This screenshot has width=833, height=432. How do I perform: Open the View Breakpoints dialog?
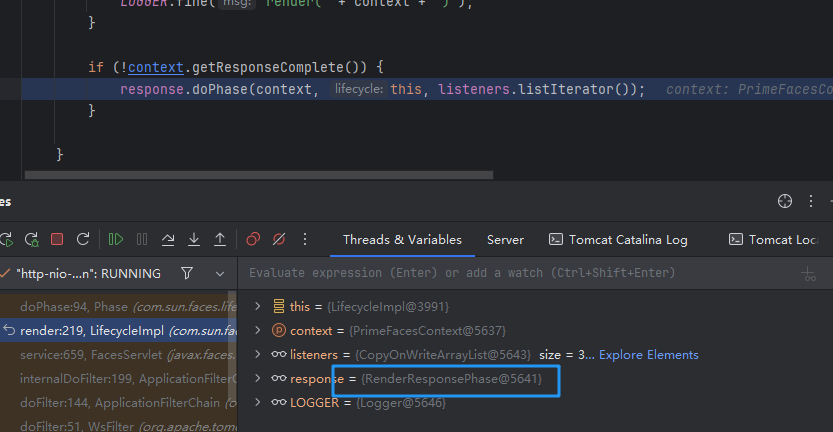tap(253, 240)
